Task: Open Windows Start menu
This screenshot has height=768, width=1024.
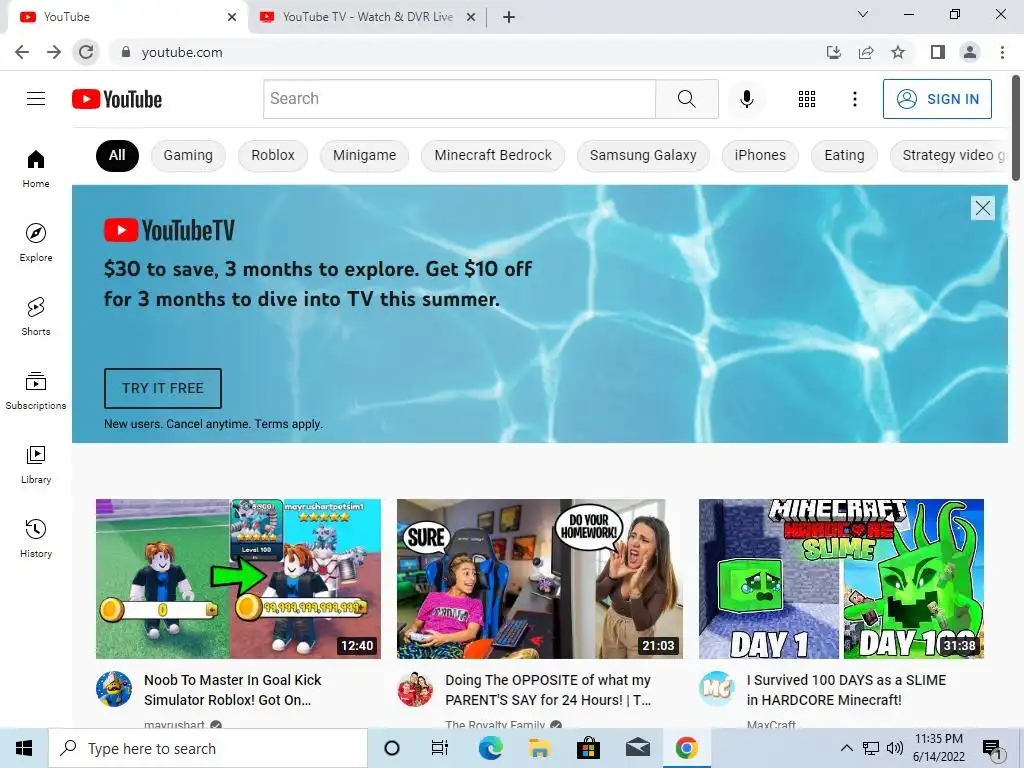Action: tap(24, 748)
